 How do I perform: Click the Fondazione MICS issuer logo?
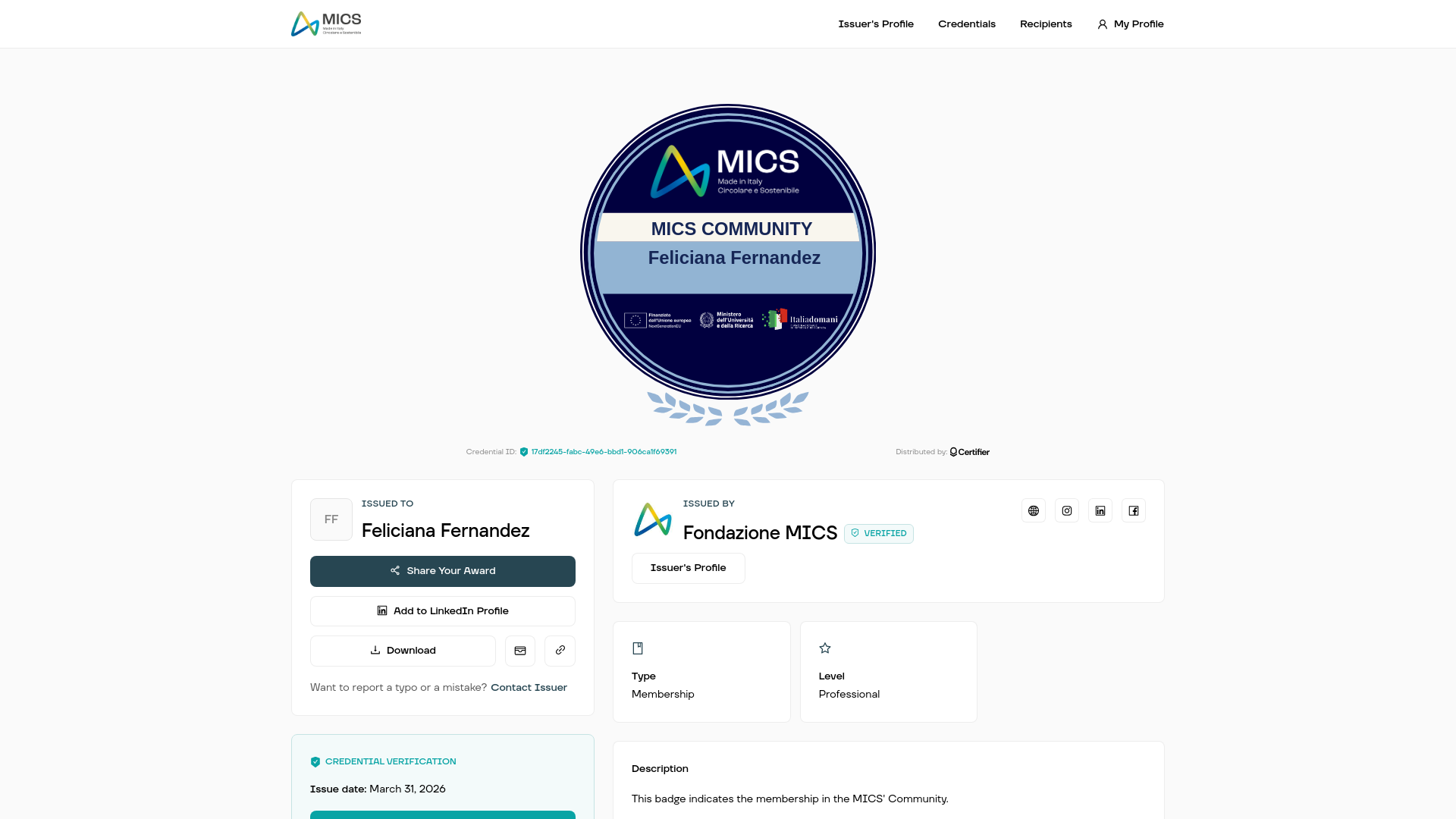tap(653, 519)
